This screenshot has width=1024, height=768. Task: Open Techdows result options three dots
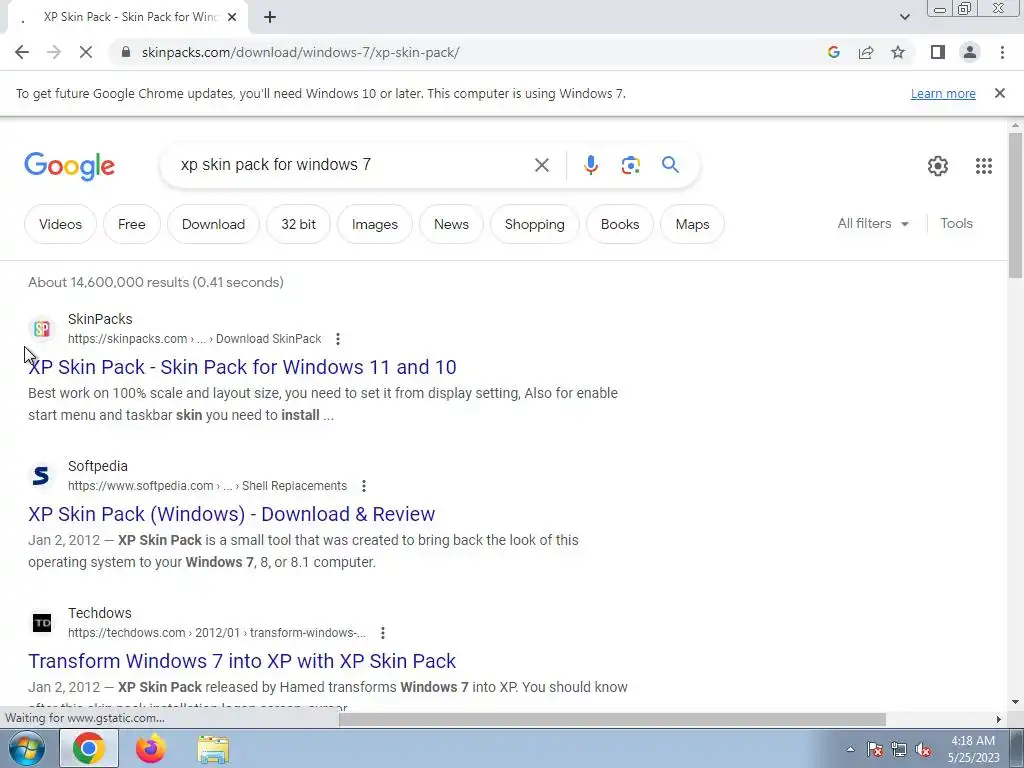point(383,633)
